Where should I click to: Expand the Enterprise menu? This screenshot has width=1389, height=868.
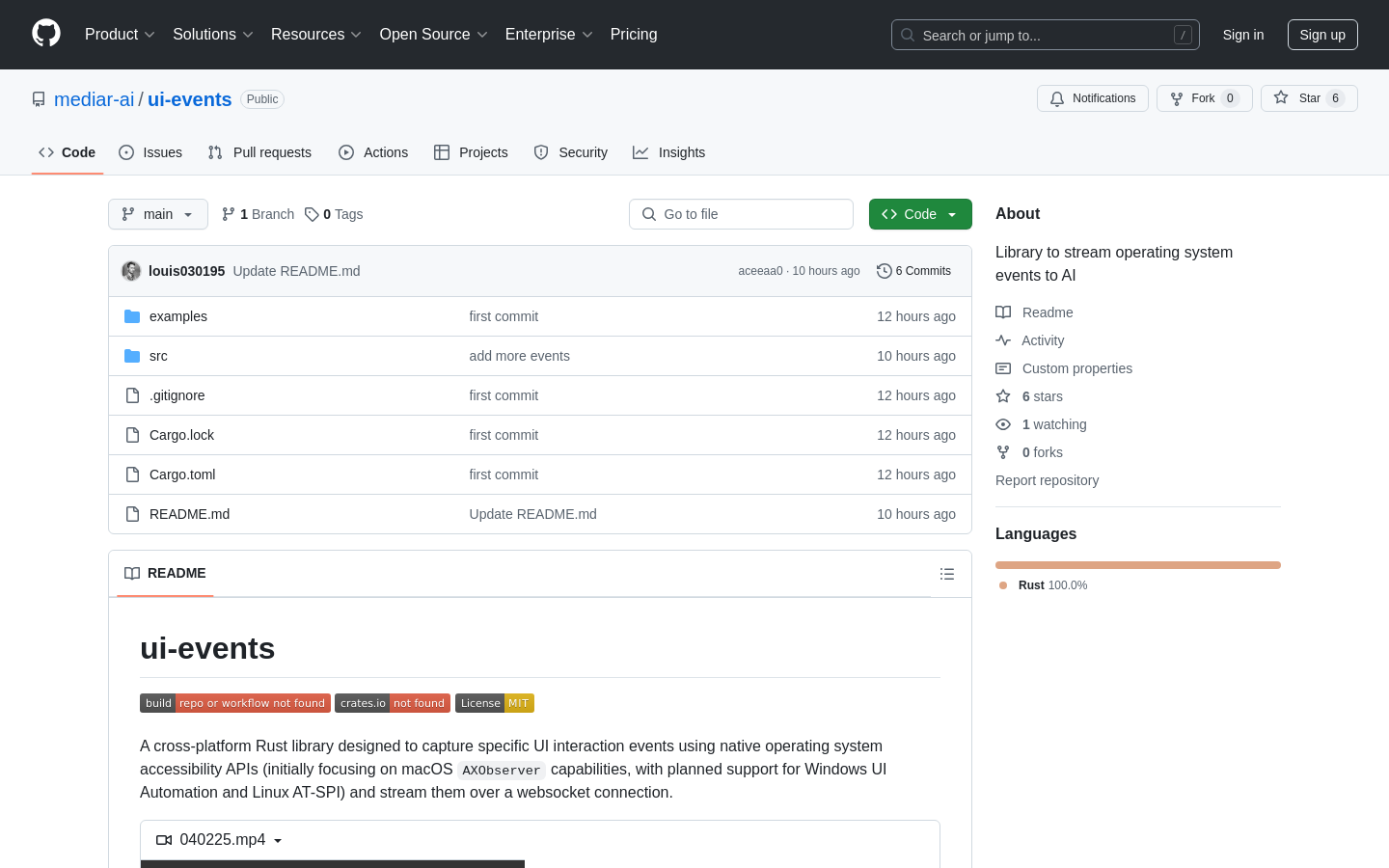[x=549, y=34]
